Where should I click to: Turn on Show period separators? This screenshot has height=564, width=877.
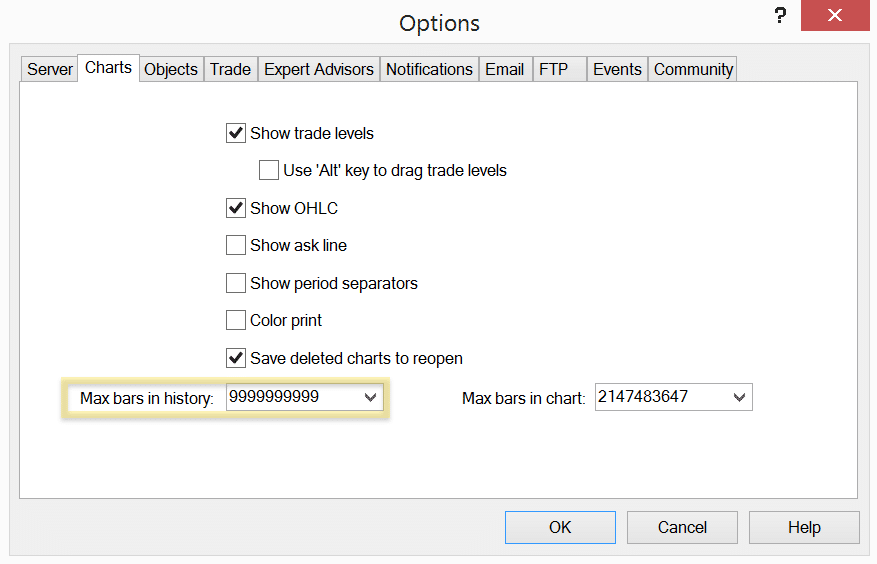[x=236, y=283]
